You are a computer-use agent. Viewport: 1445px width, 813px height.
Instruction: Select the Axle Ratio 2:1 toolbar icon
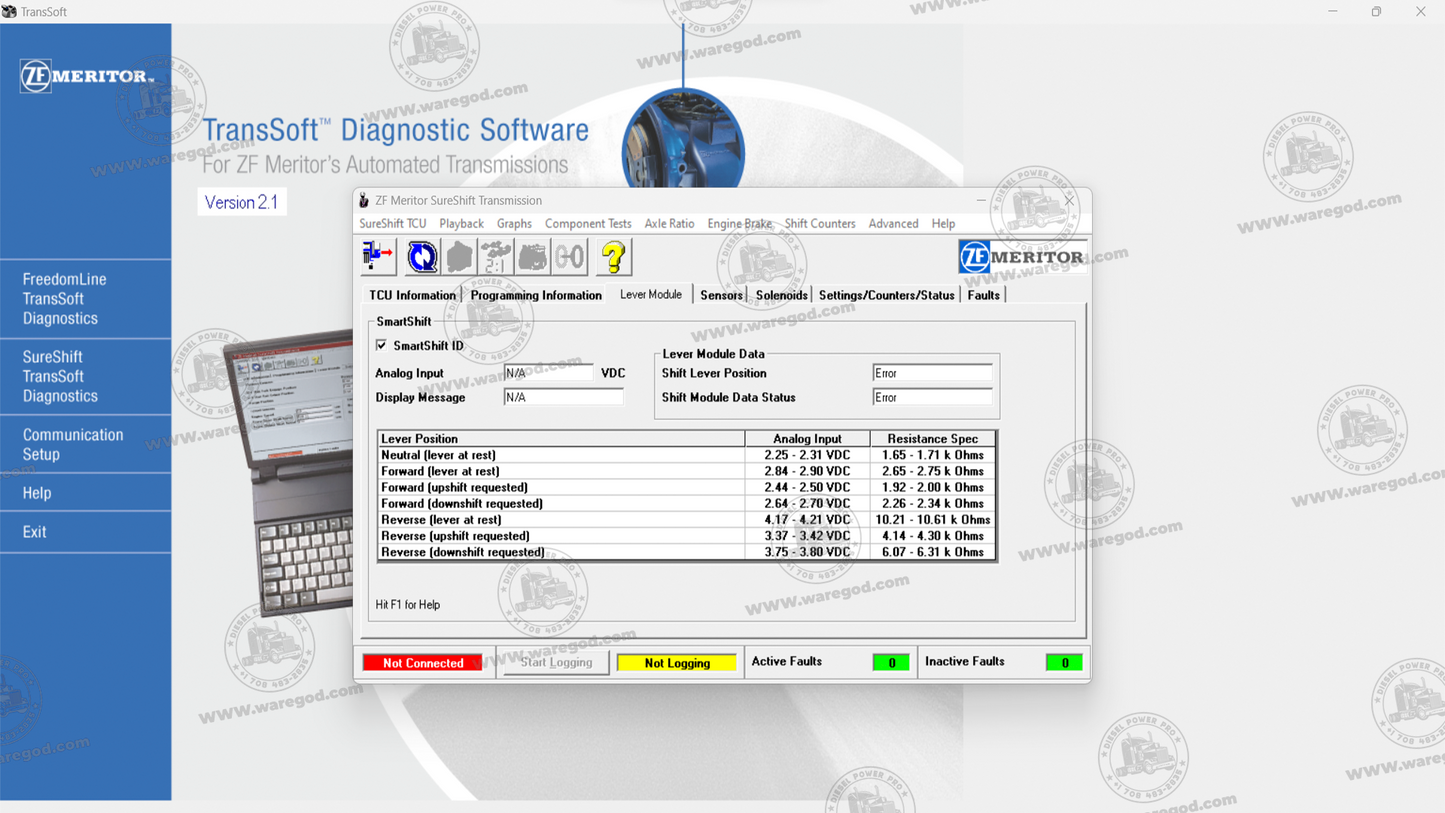coord(494,256)
